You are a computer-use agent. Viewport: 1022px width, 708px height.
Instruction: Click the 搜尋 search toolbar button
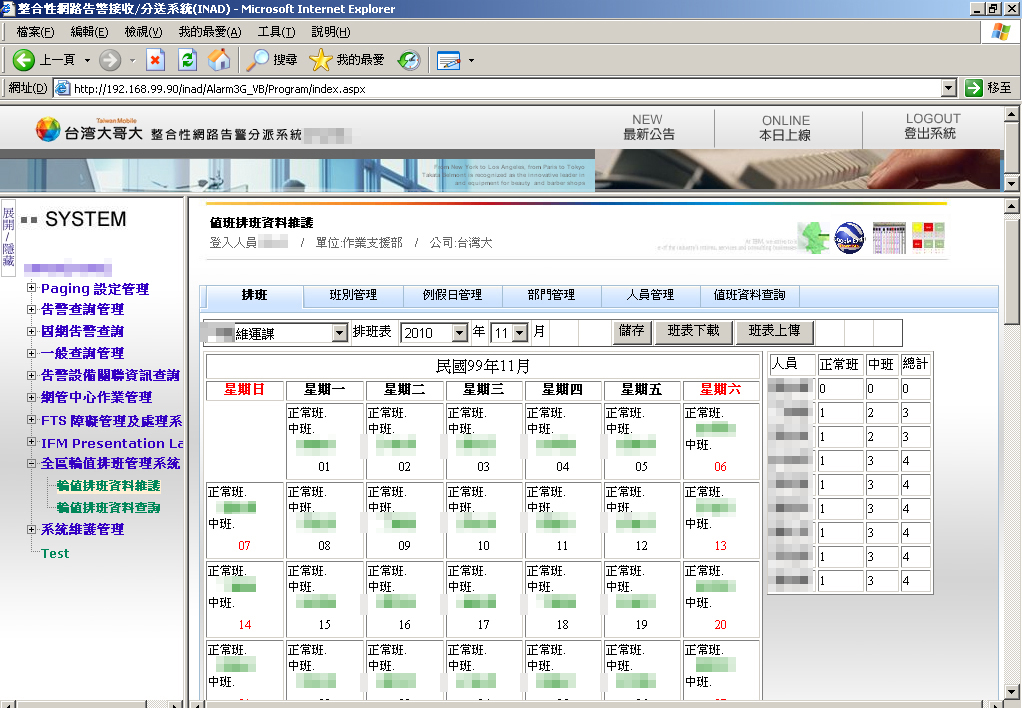tap(272, 60)
